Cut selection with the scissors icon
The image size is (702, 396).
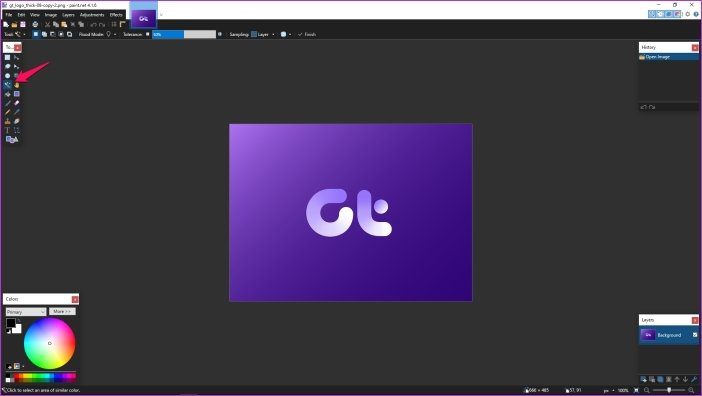coord(47,25)
